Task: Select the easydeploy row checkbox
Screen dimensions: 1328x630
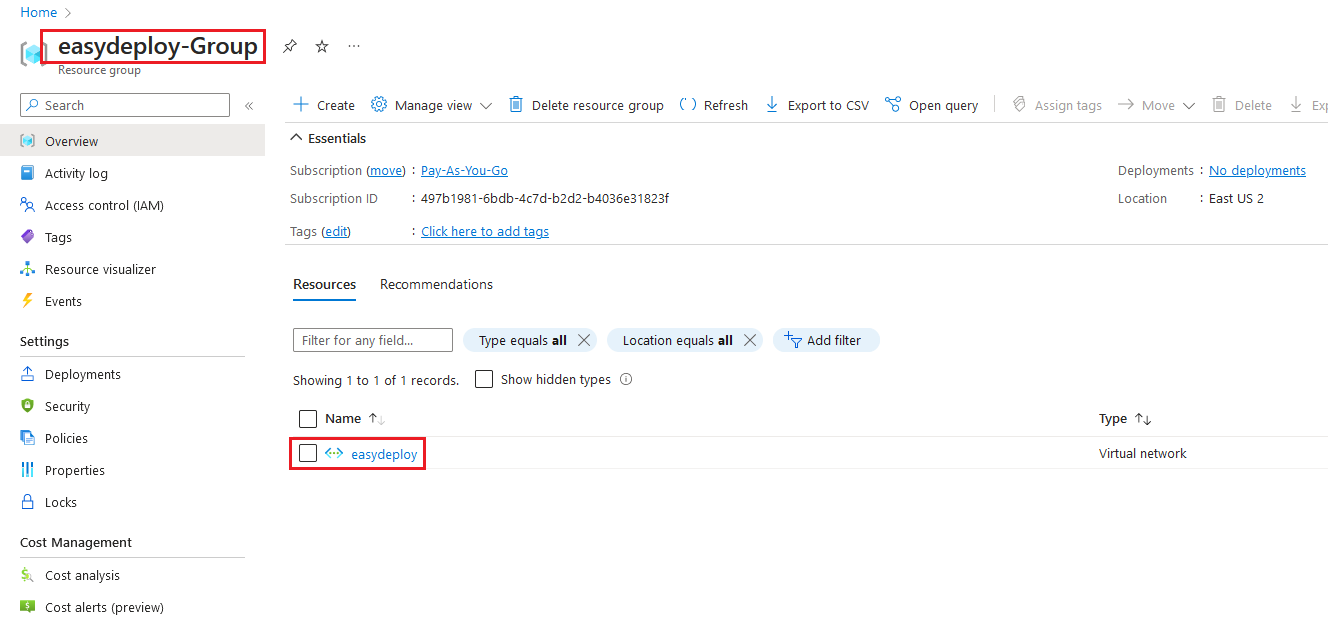Action: (x=308, y=454)
